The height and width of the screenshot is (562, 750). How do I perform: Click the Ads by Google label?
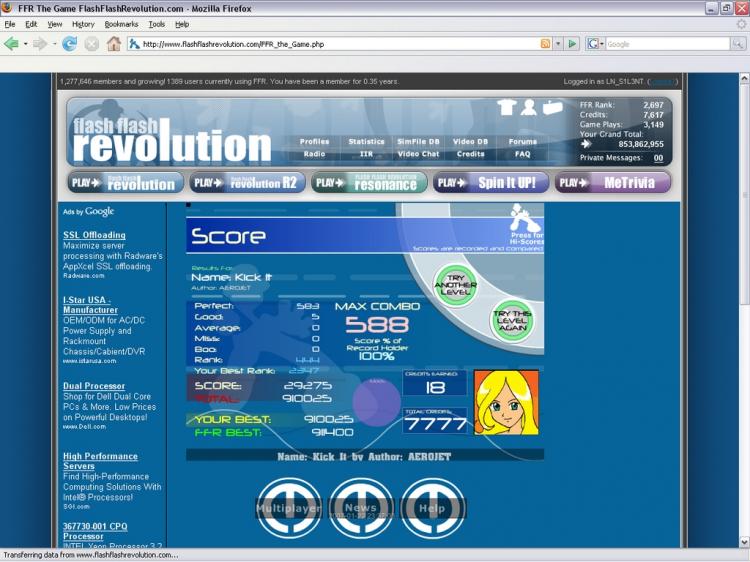(88, 211)
